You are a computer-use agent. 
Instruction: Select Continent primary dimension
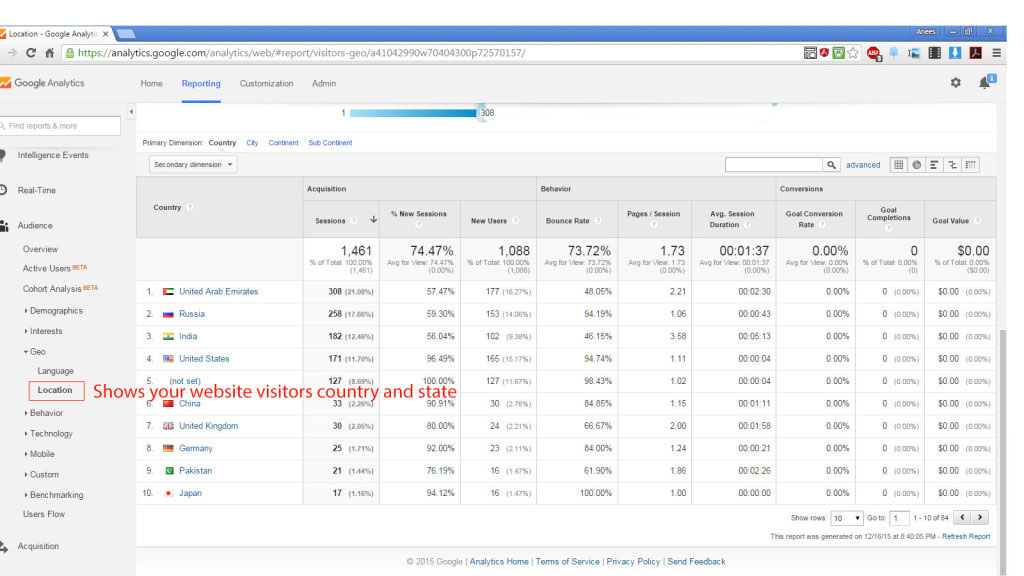[283, 143]
